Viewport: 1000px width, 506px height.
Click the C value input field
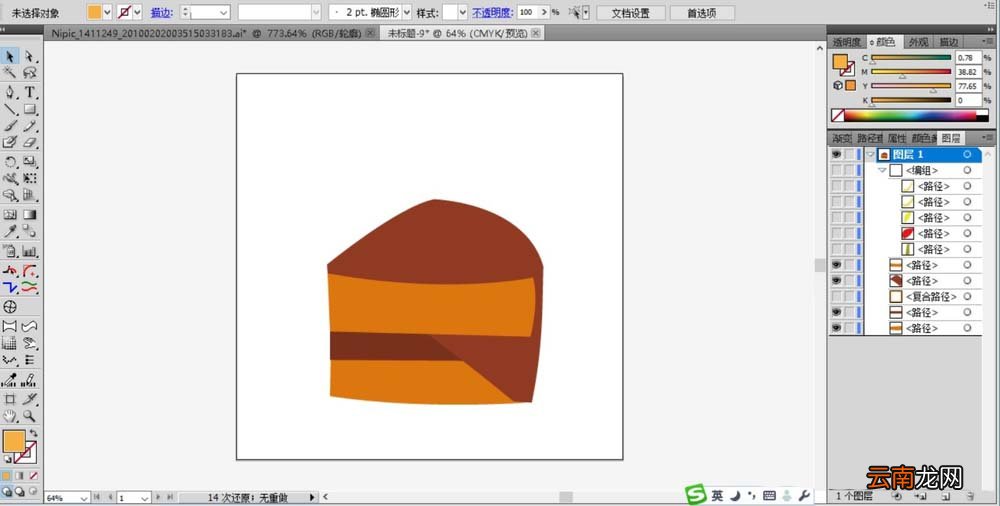coord(968,58)
